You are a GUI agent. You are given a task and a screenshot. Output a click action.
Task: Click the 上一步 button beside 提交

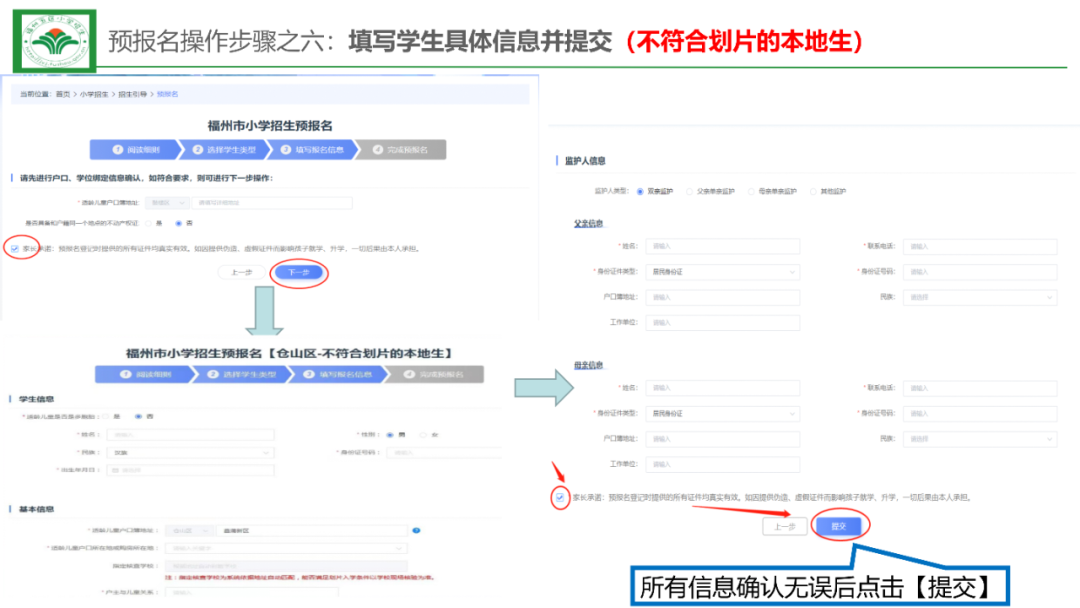pos(784,526)
